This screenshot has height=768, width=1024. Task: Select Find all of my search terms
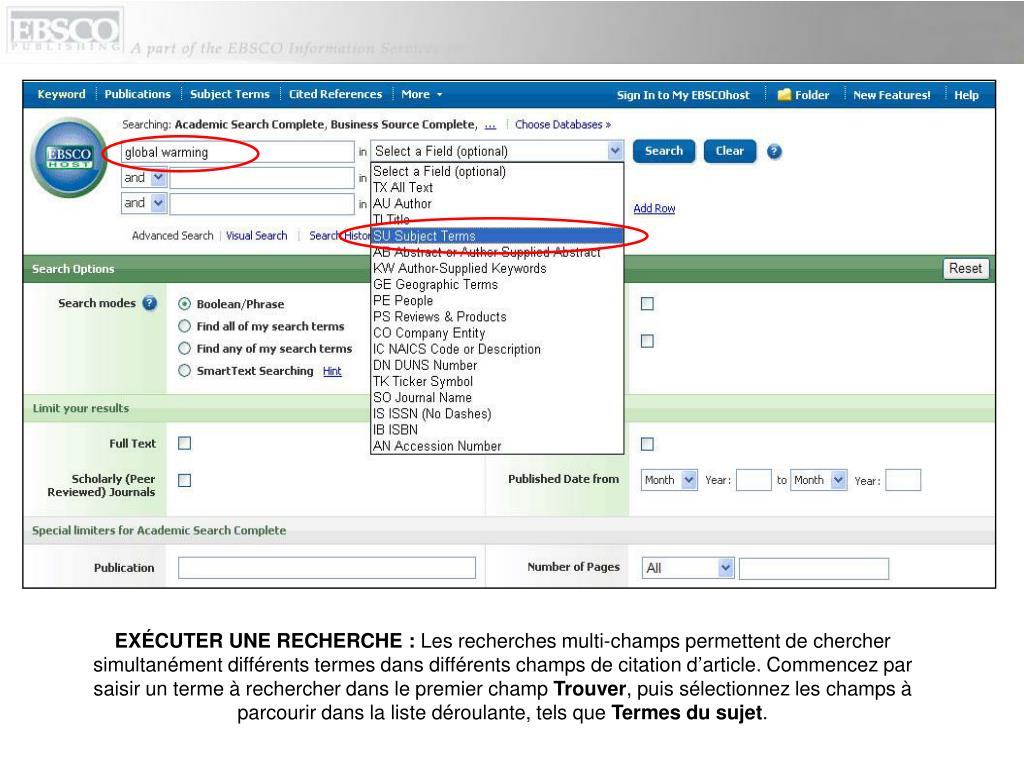click(x=185, y=326)
